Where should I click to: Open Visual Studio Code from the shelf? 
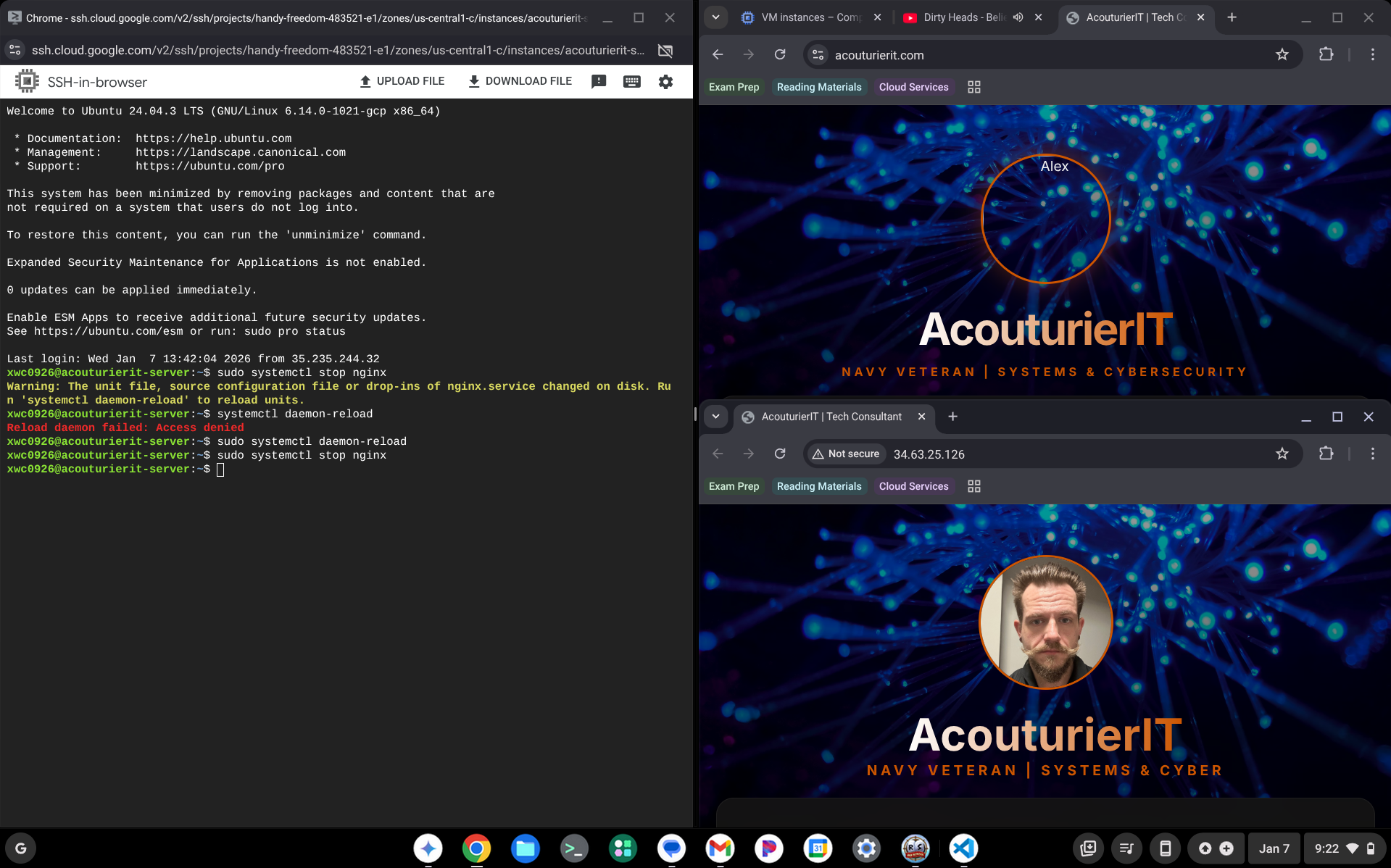(963, 848)
